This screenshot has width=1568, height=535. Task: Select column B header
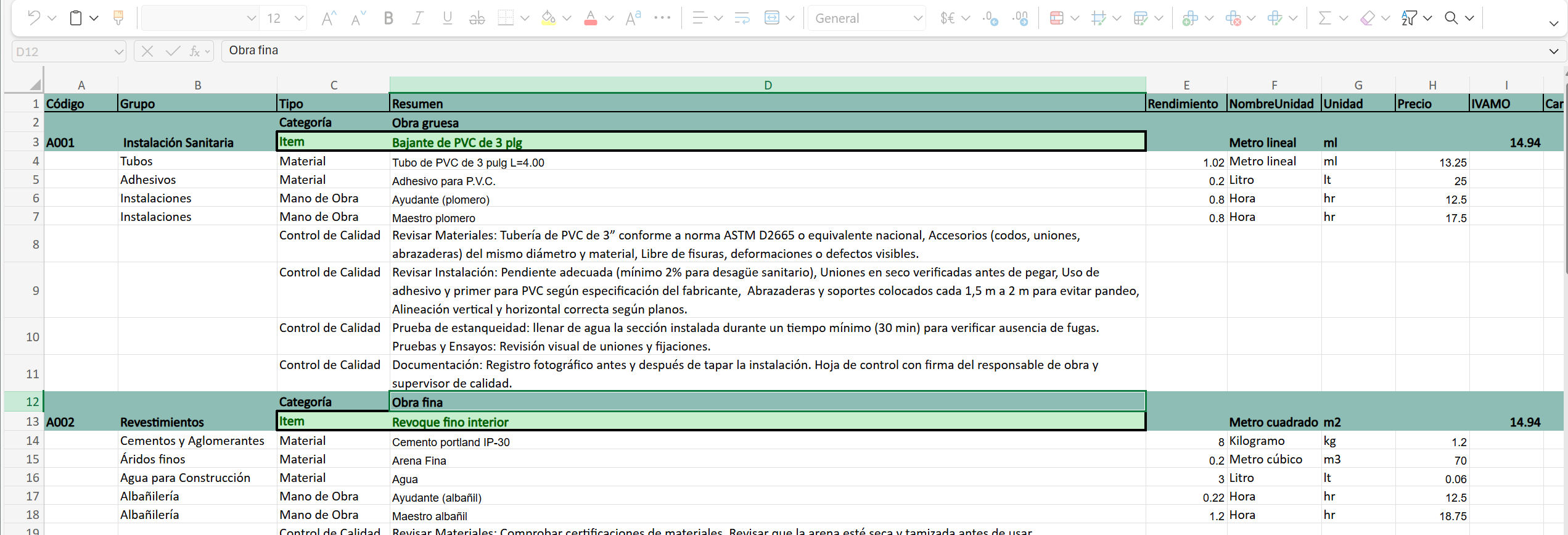pos(197,85)
